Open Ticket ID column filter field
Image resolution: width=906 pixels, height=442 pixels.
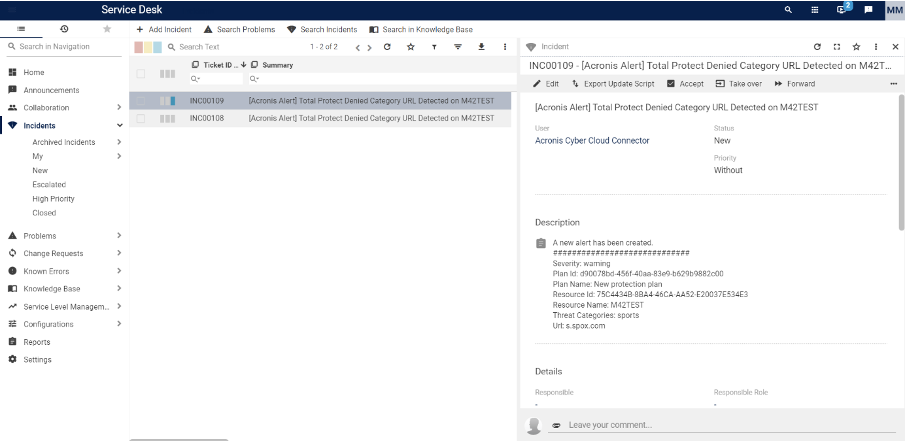[216, 79]
